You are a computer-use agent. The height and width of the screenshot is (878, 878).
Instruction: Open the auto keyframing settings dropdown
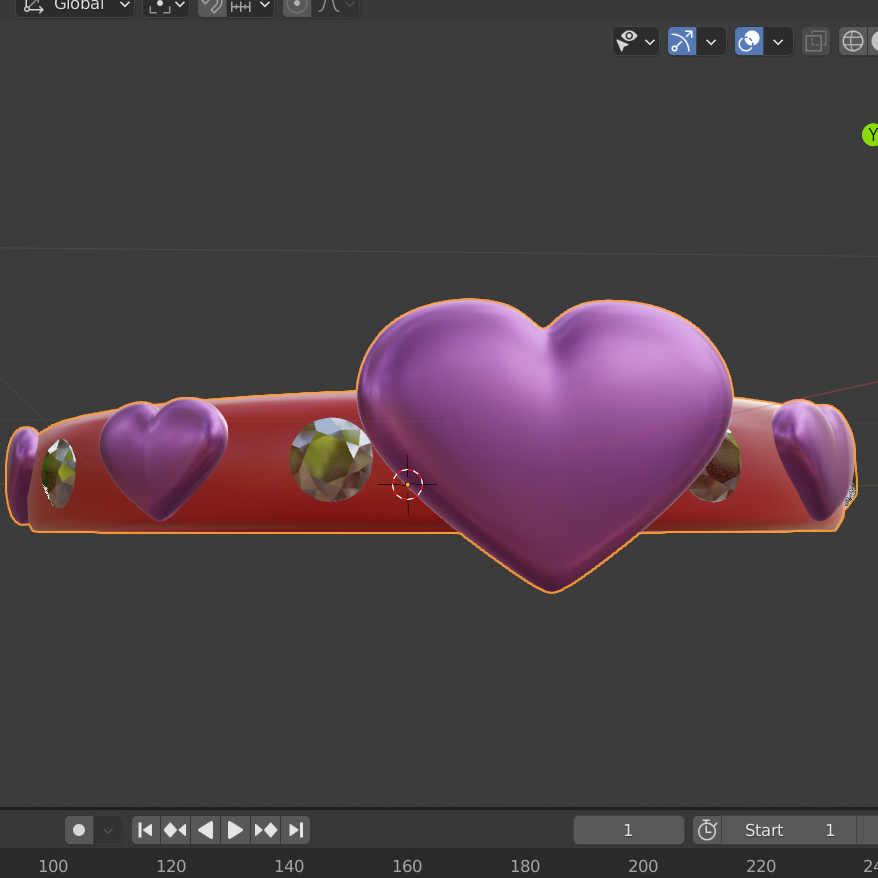point(108,830)
